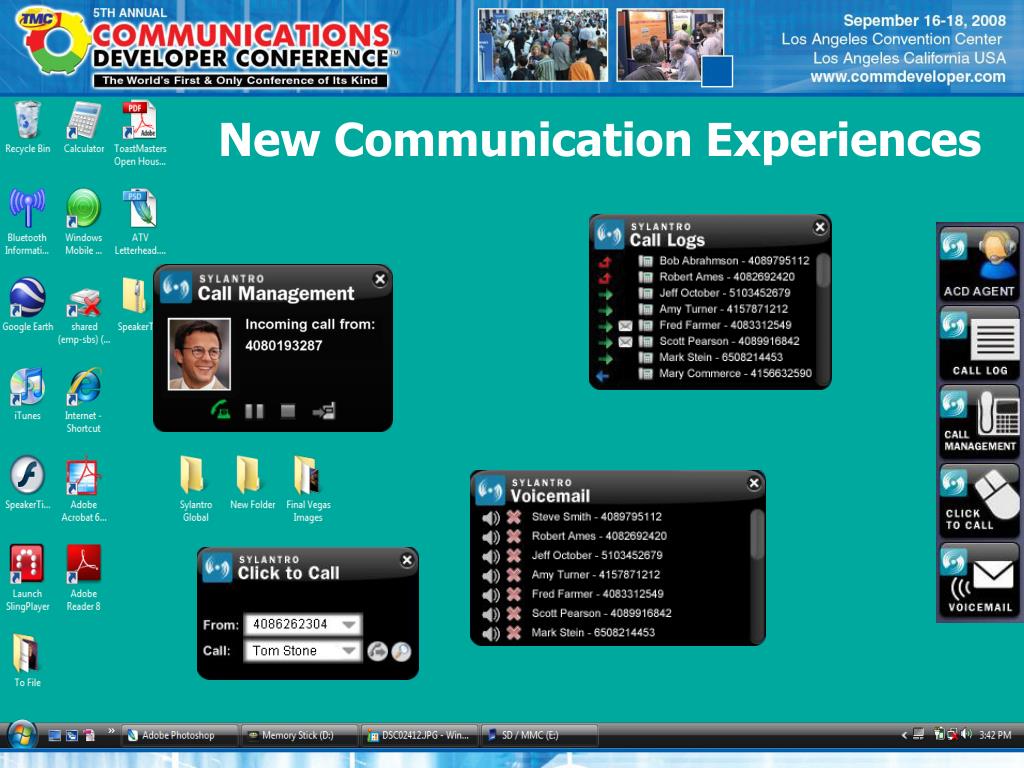1024x768 pixels.
Task: Close the Voicemail widget
Action: point(754,483)
